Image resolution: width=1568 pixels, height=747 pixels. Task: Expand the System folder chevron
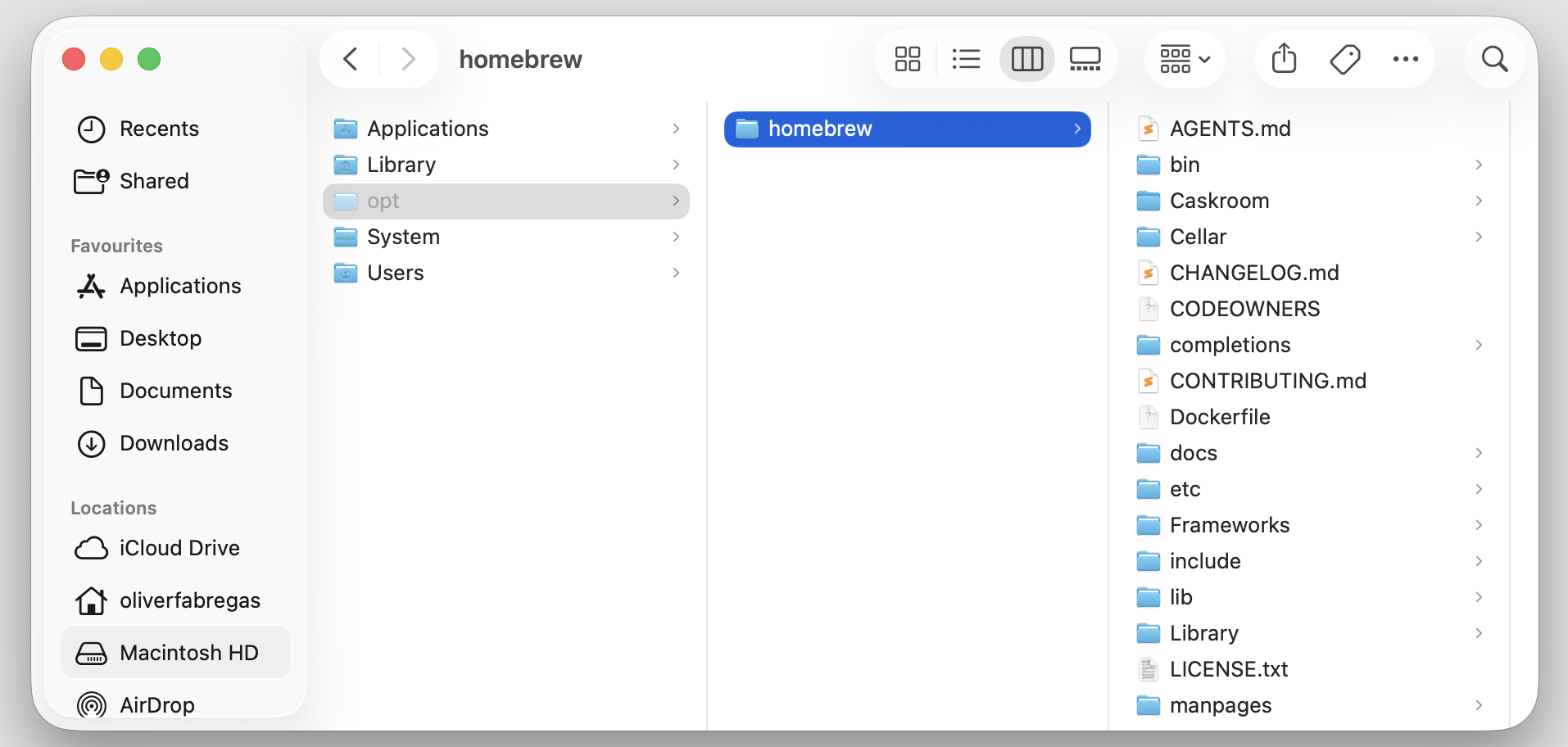676,237
